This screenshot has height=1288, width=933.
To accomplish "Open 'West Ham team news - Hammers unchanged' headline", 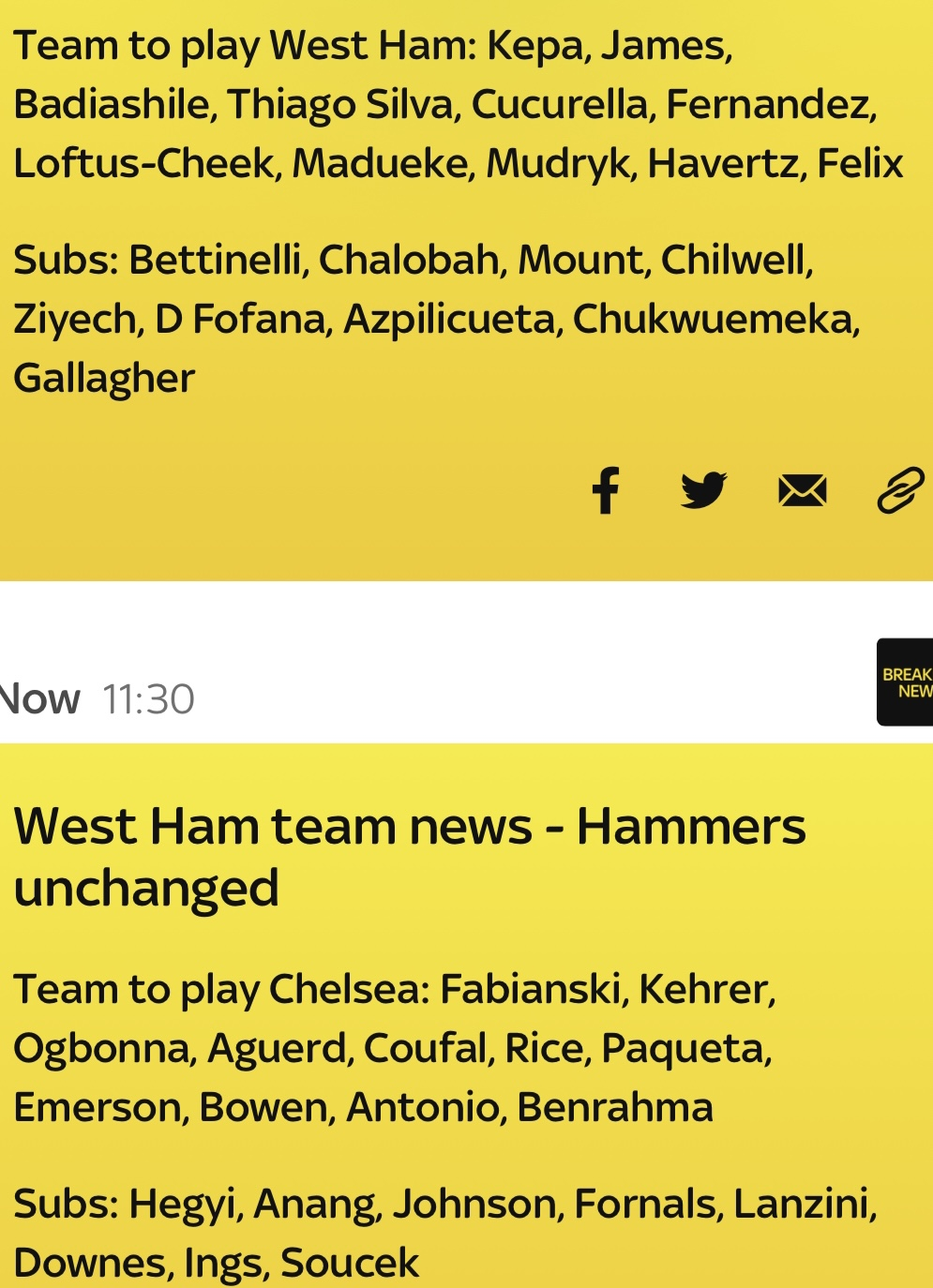I will 409,857.
